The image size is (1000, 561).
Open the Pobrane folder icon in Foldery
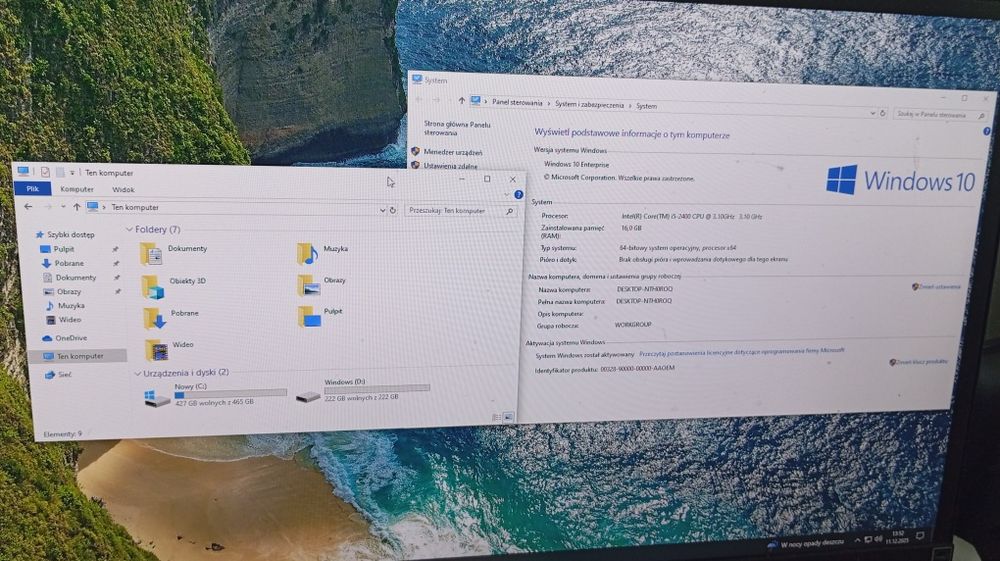coord(154,318)
